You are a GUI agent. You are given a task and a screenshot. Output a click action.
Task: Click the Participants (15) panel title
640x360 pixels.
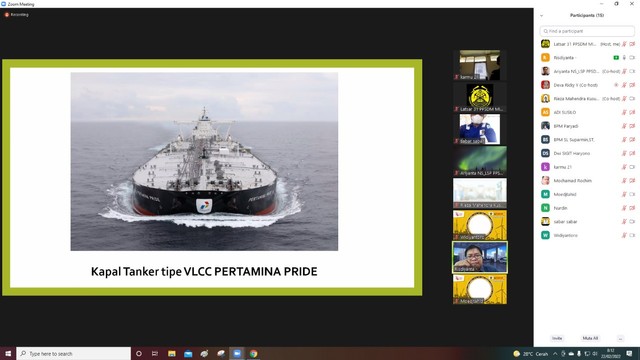(587, 16)
